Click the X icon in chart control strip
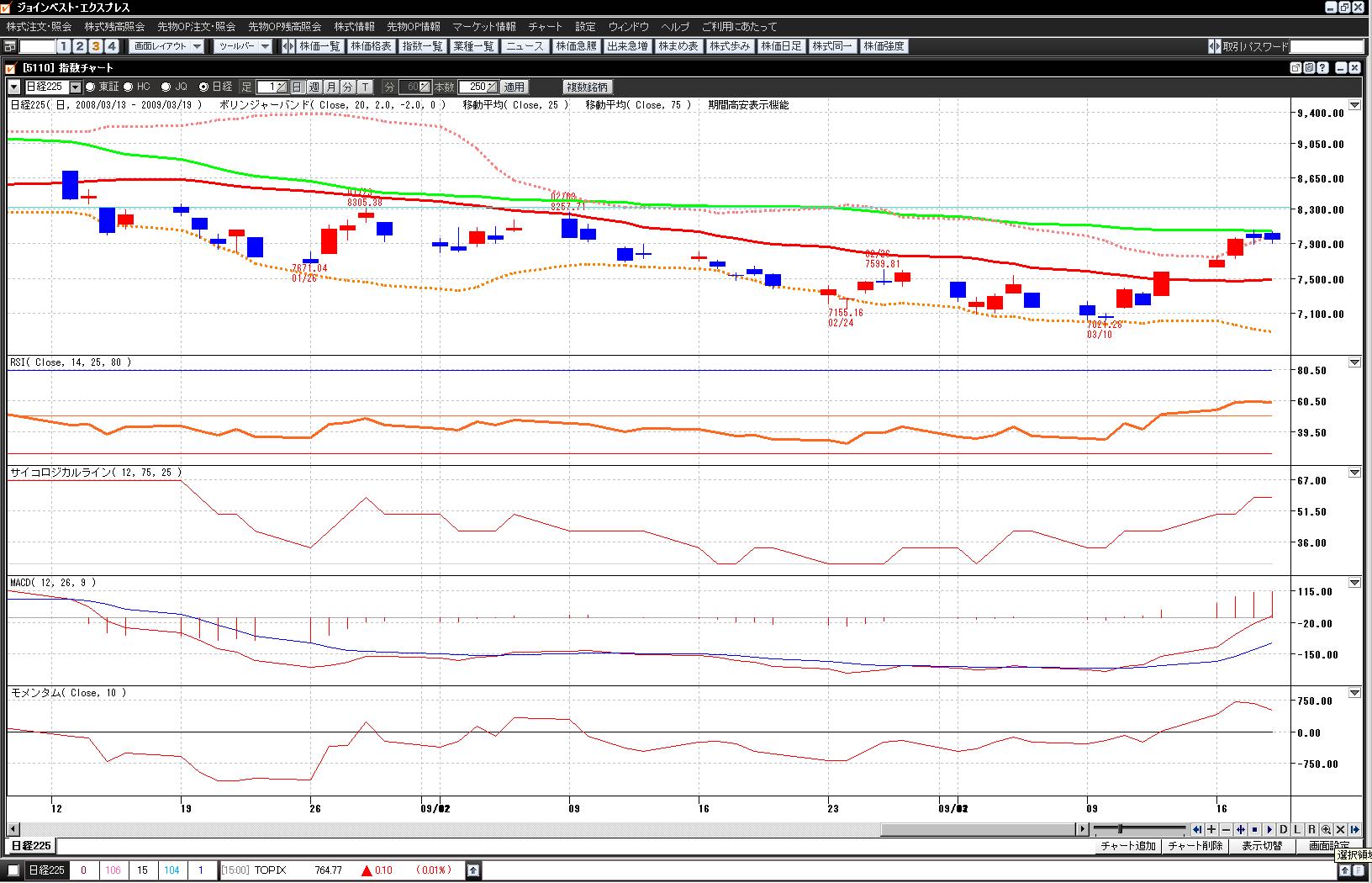This screenshot has width=1372, height=883. click(1341, 829)
